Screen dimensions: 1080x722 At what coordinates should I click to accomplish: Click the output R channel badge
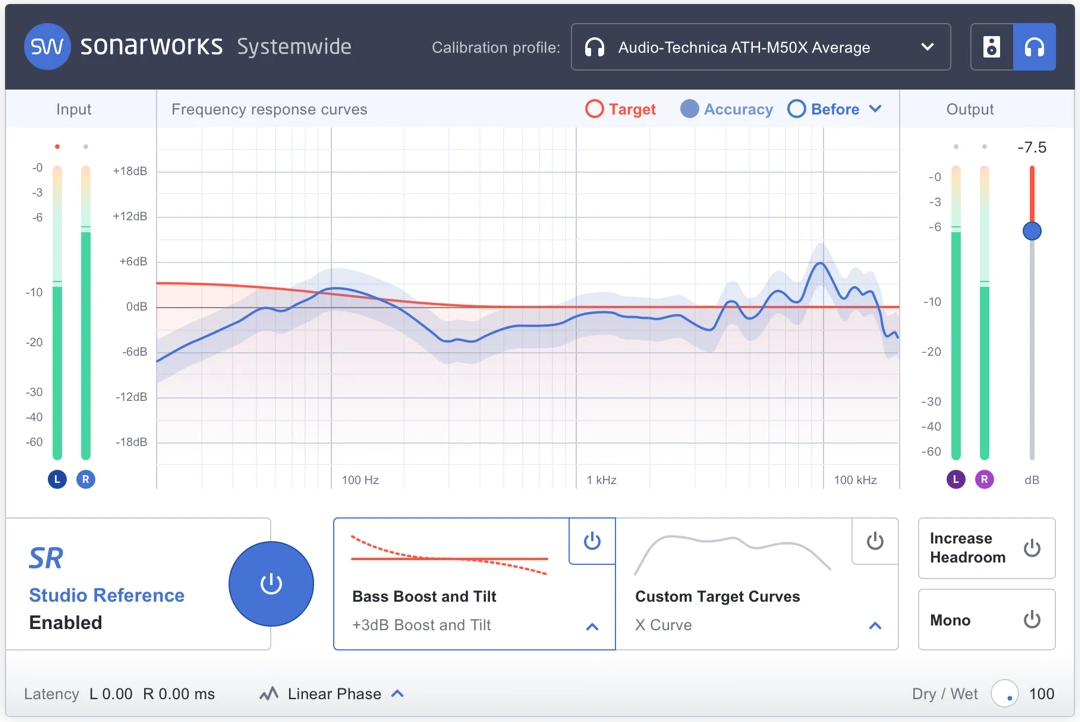click(984, 479)
